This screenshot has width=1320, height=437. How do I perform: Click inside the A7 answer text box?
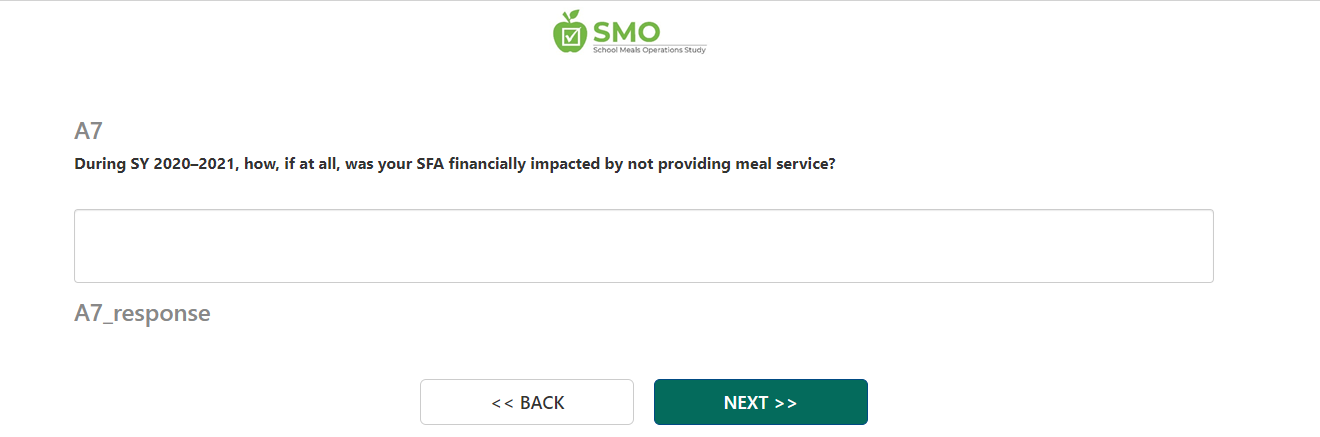click(x=643, y=246)
